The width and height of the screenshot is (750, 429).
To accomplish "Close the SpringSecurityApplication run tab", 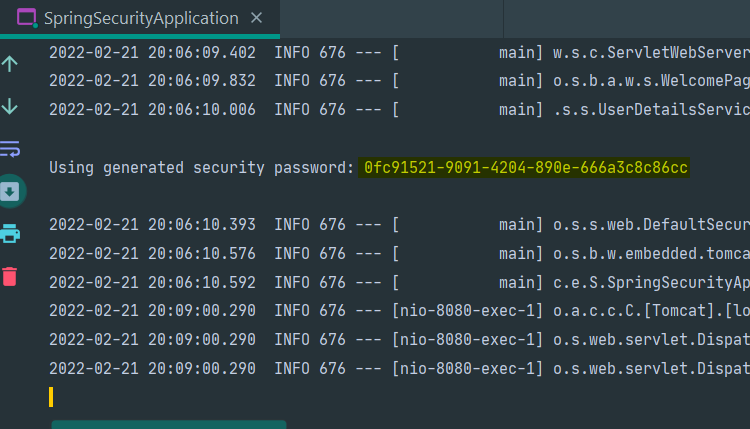I will [x=258, y=18].
